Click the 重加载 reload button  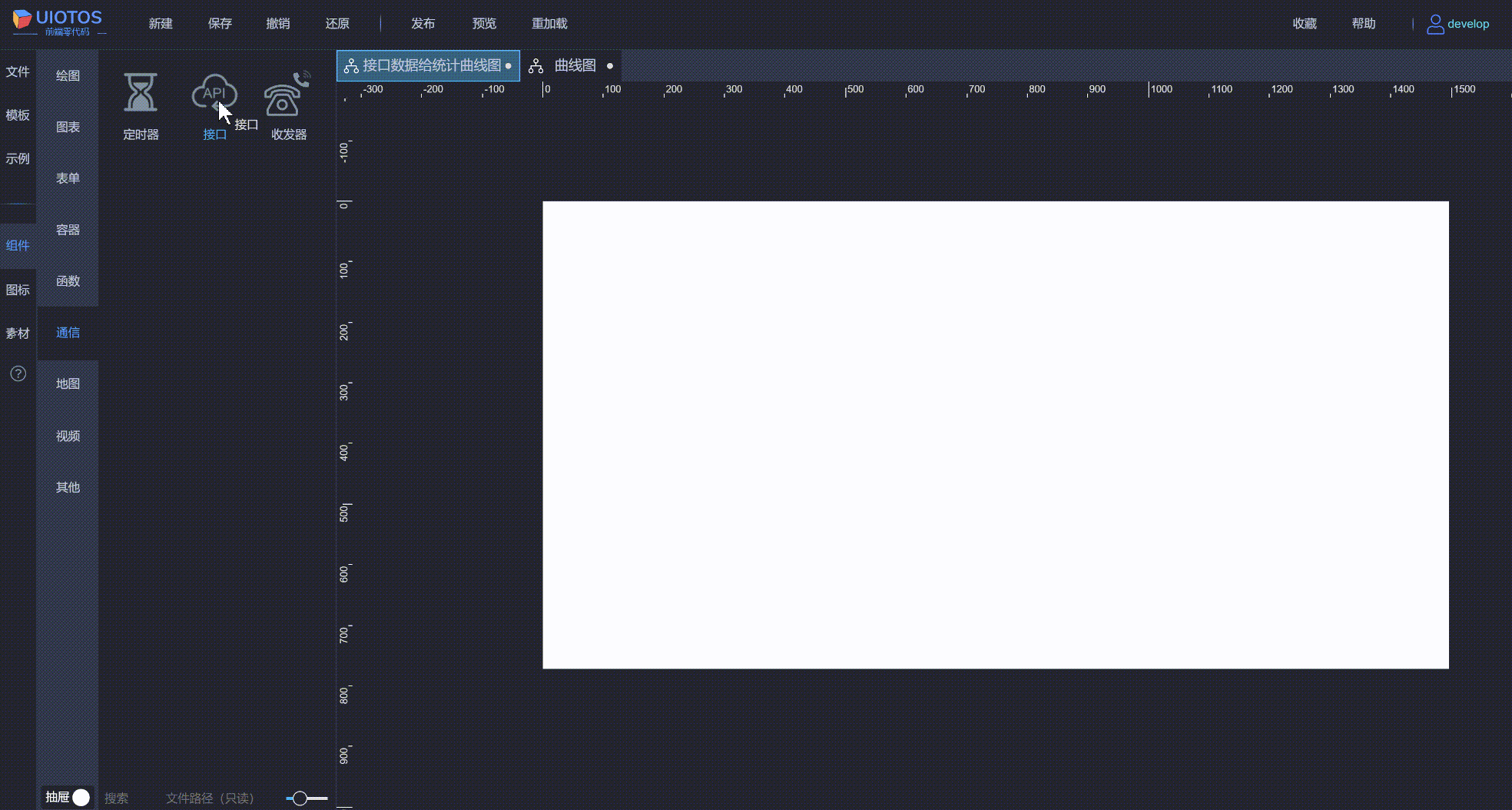coord(550,23)
